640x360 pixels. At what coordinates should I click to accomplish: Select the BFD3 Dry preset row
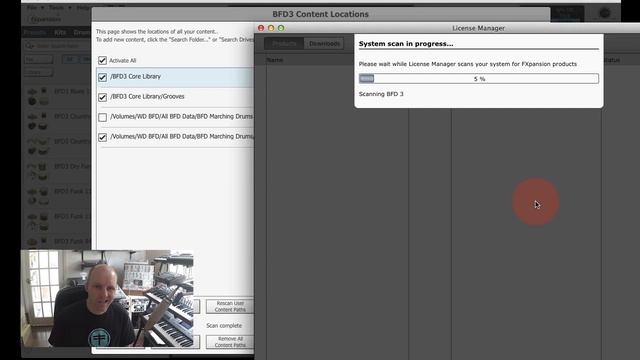point(56,171)
